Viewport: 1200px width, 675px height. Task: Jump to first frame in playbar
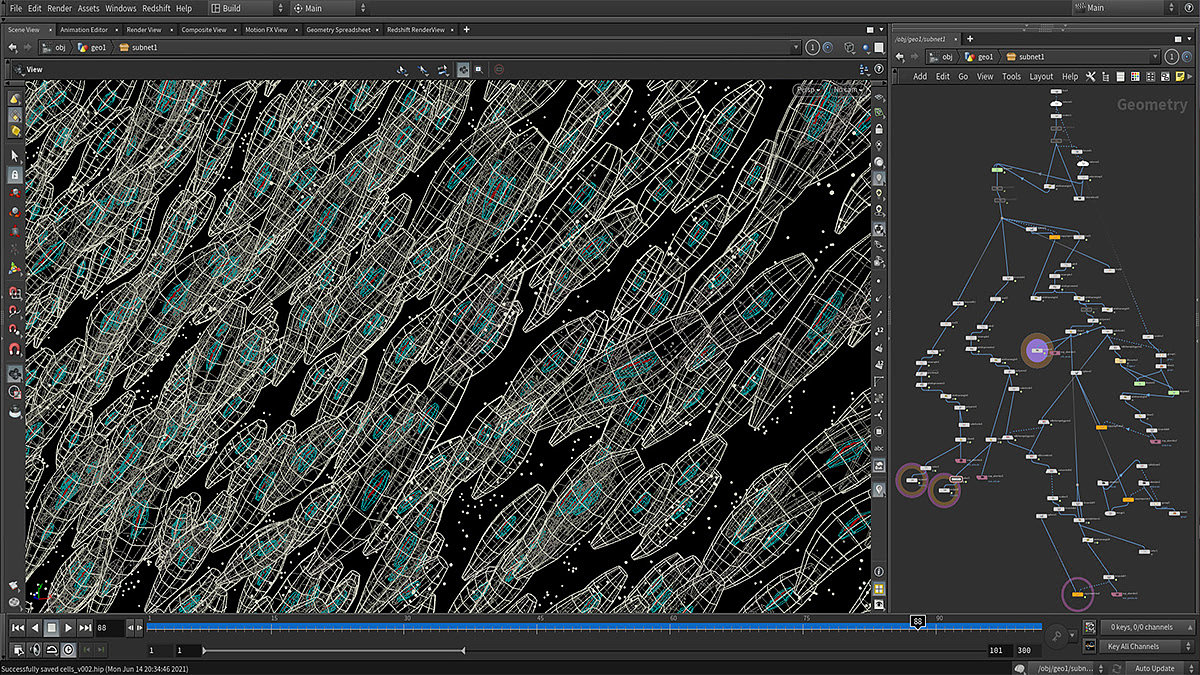17,628
